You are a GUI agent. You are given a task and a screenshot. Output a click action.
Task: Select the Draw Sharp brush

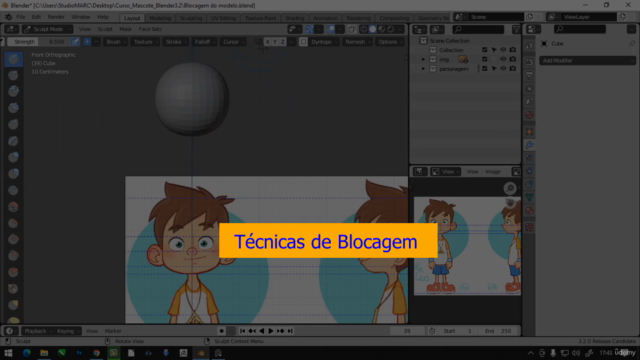click(x=13, y=75)
